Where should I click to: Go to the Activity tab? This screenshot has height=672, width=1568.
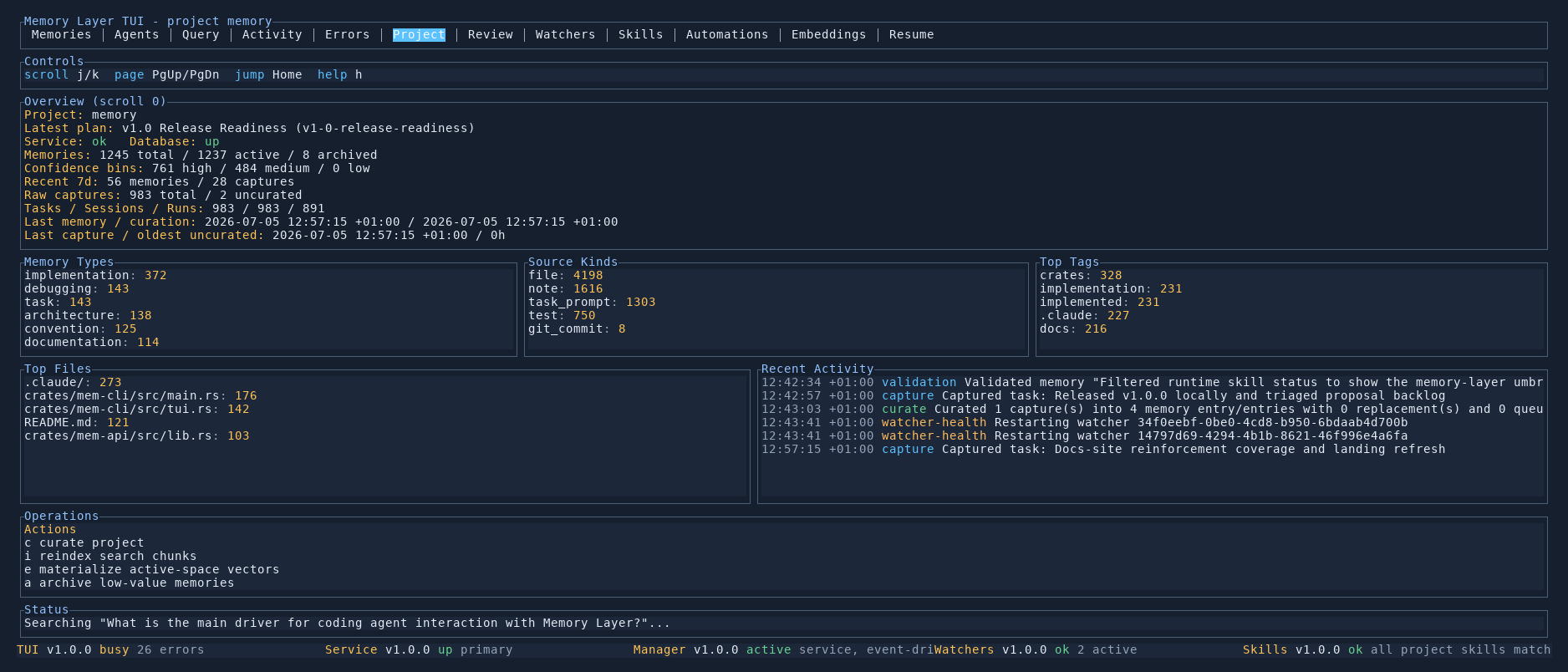tap(272, 34)
